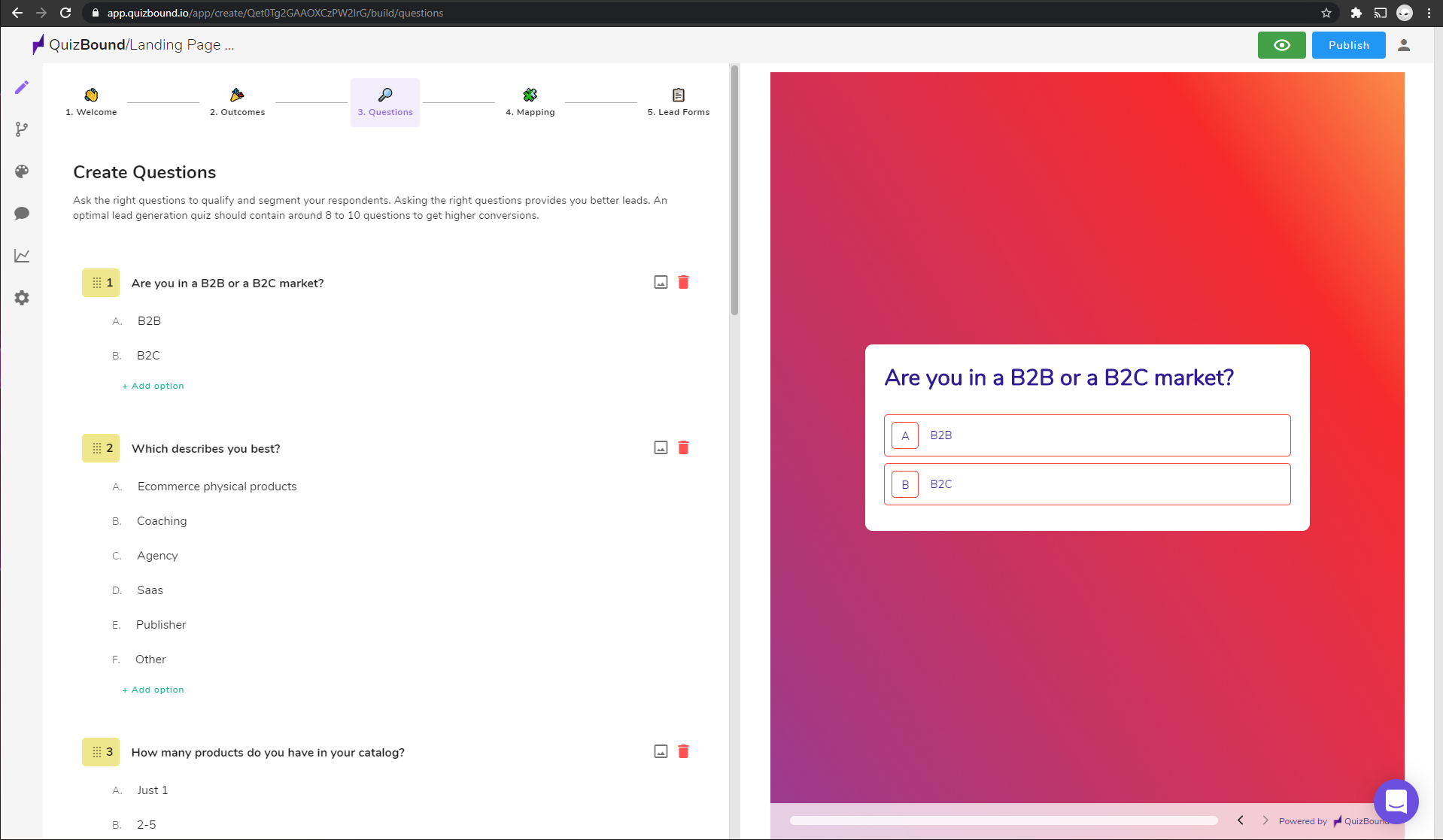This screenshot has width=1443, height=840.
Task: Open browser extensions puzzle icon
Action: point(1356,13)
